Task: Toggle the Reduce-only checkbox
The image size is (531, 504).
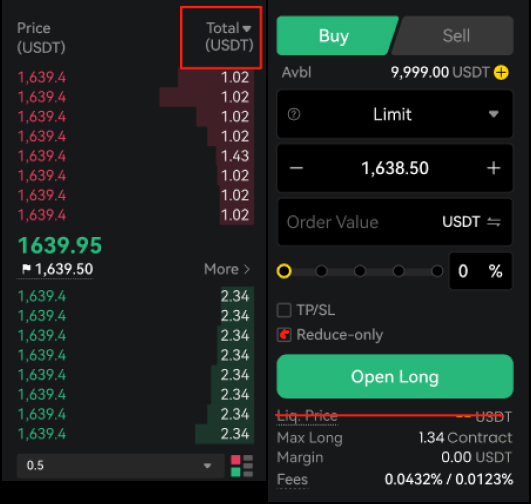Action: tap(284, 335)
